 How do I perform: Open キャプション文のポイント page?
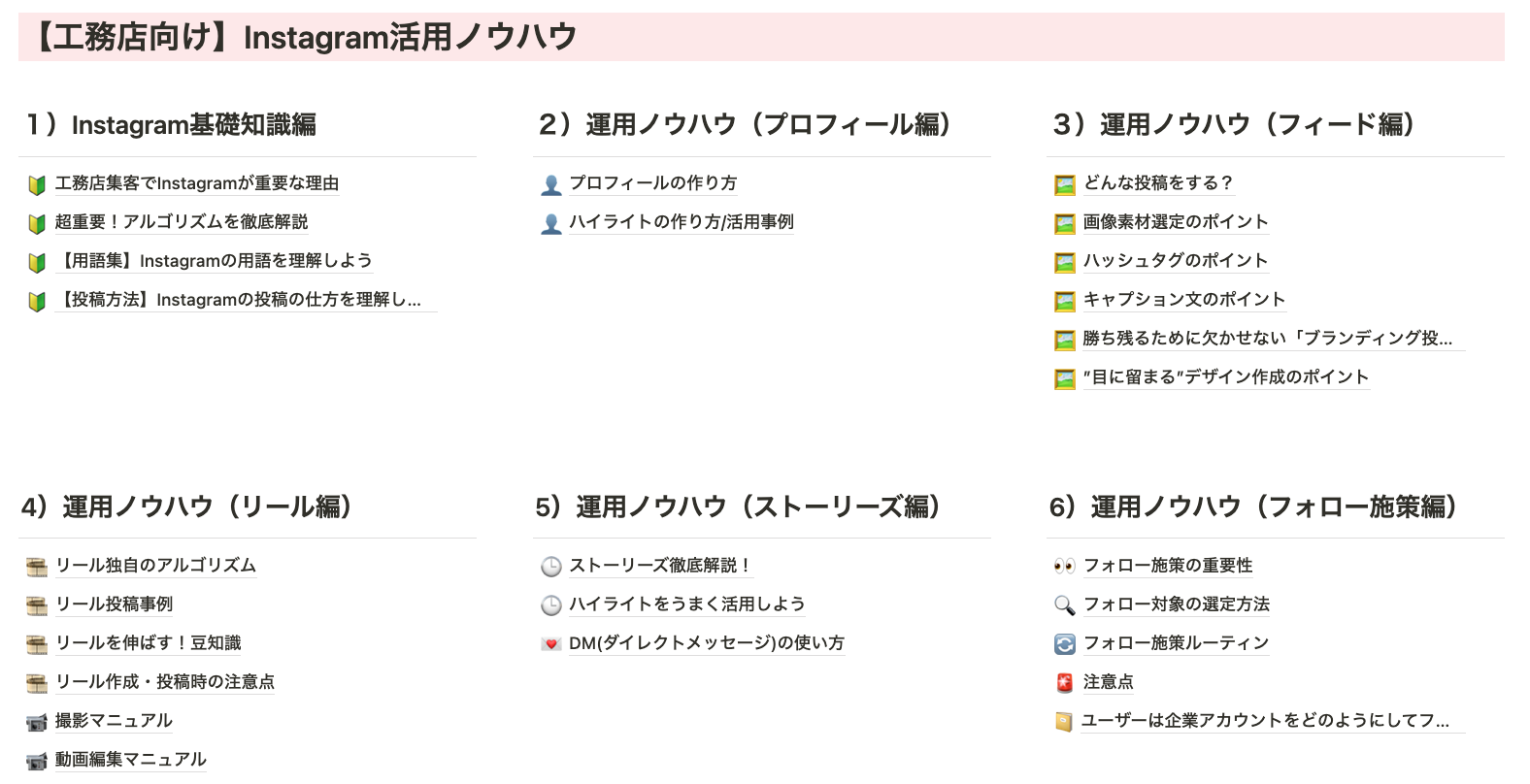[x=1184, y=300]
